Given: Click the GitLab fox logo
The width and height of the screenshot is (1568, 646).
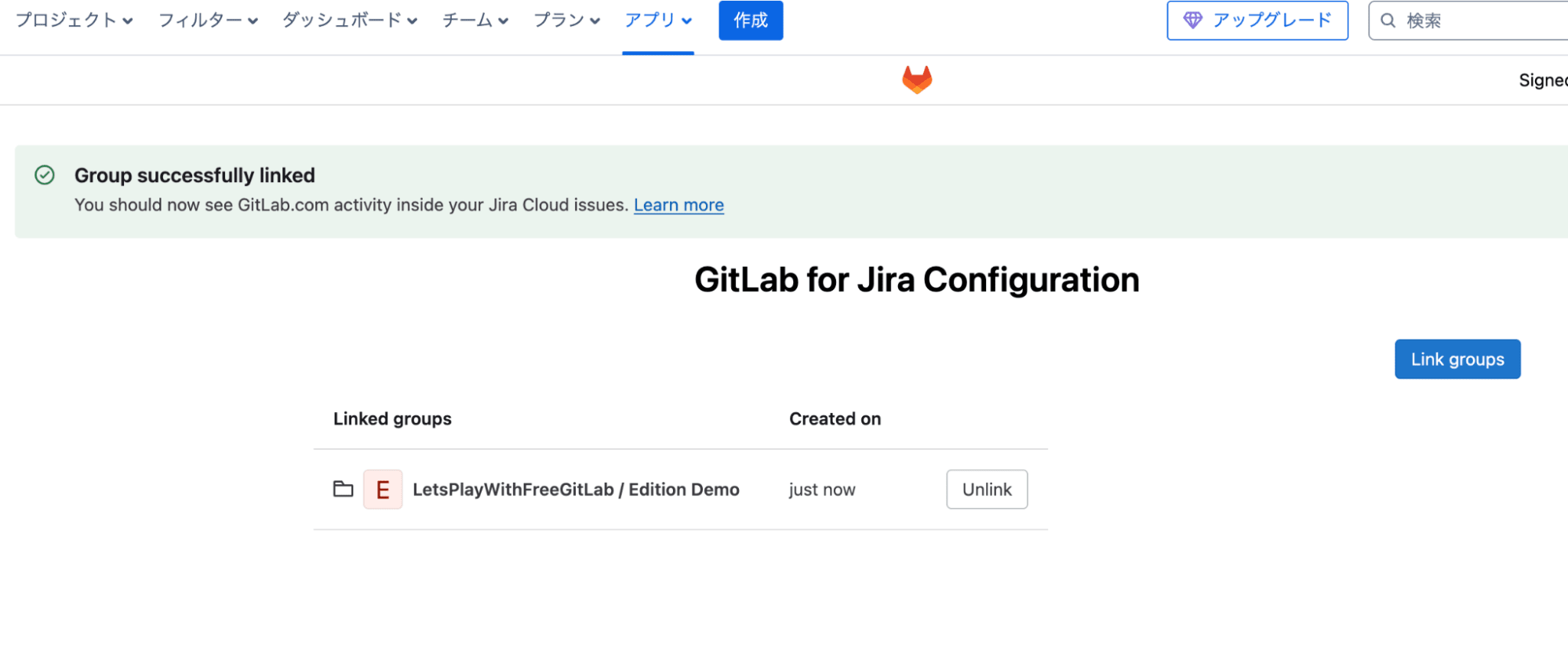Looking at the screenshot, I should (x=916, y=79).
